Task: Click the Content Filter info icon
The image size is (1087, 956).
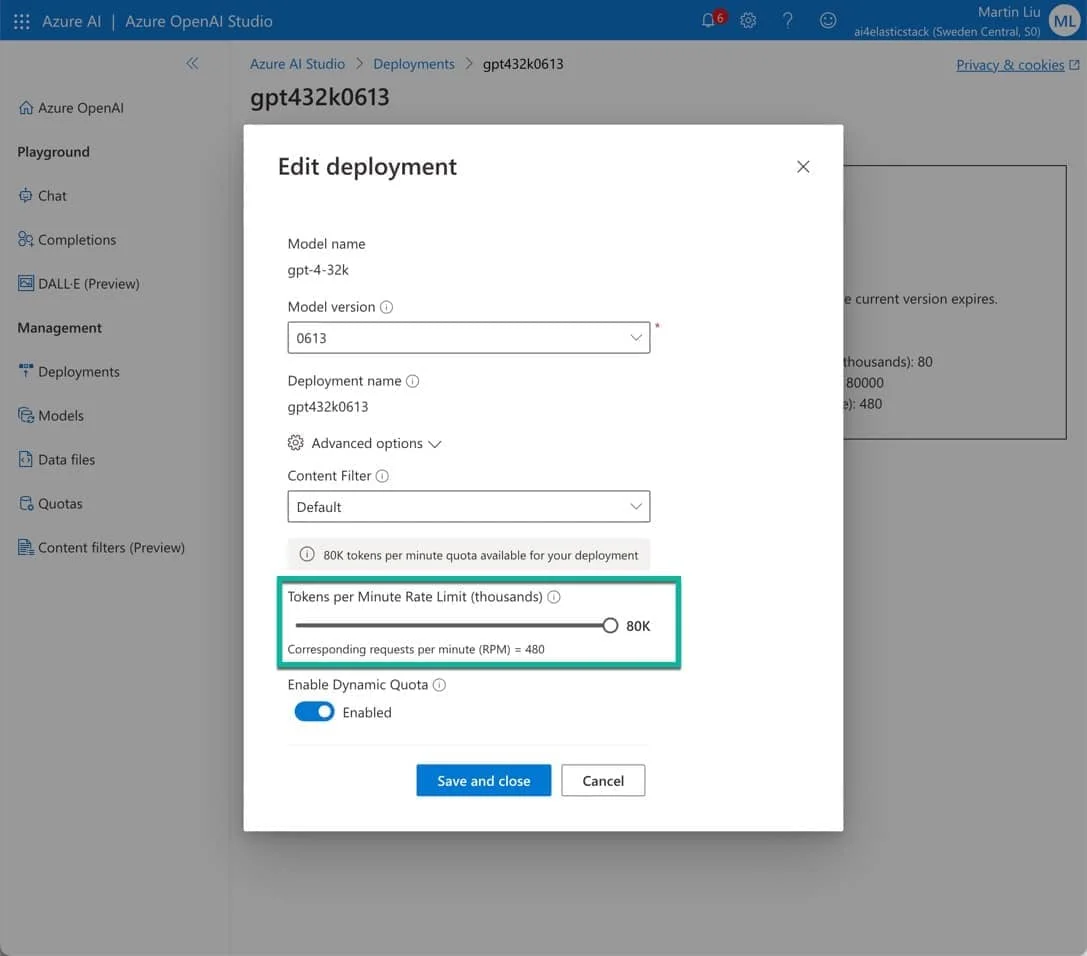Action: 382,476
